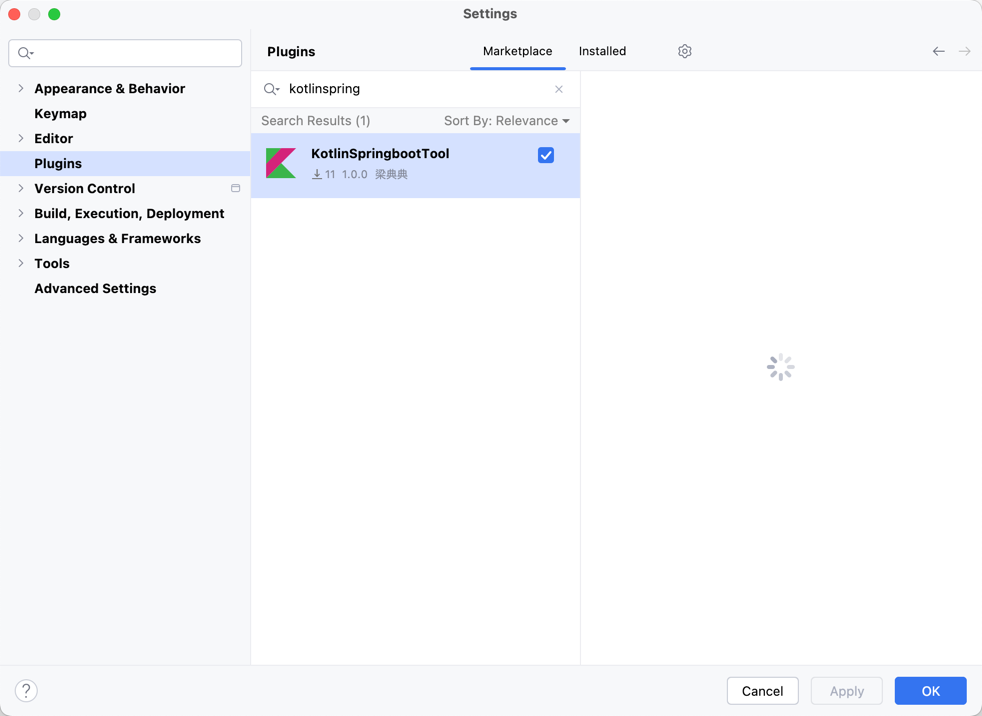Select Appearance & Behavior label
Viewport: 982px width, 716px height.
point(110,88)
